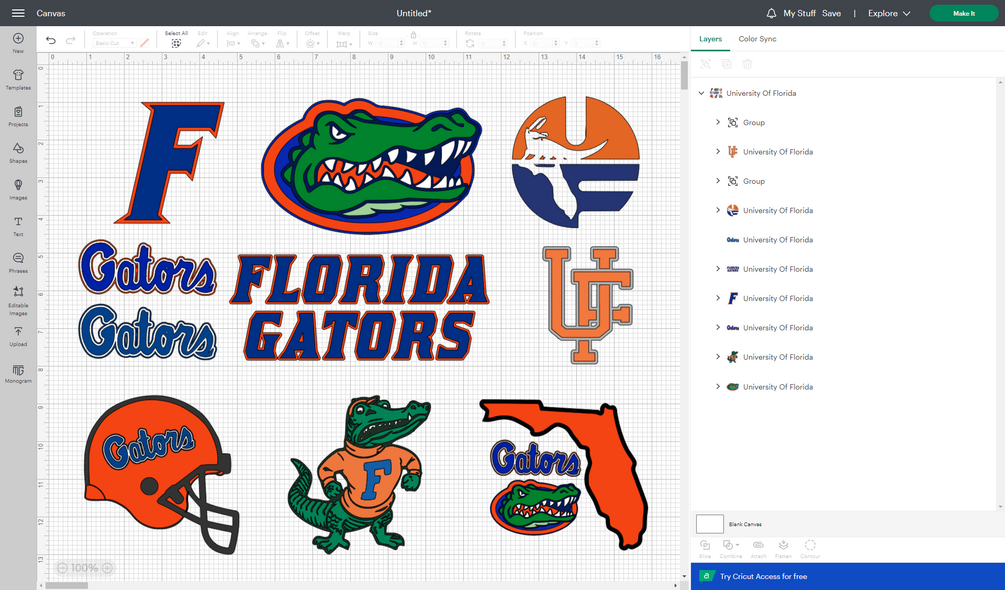The height and width of the screenshot is (590, 1005).
Task: Expand the UF monogram thumbnail layer
Action: 718,151
